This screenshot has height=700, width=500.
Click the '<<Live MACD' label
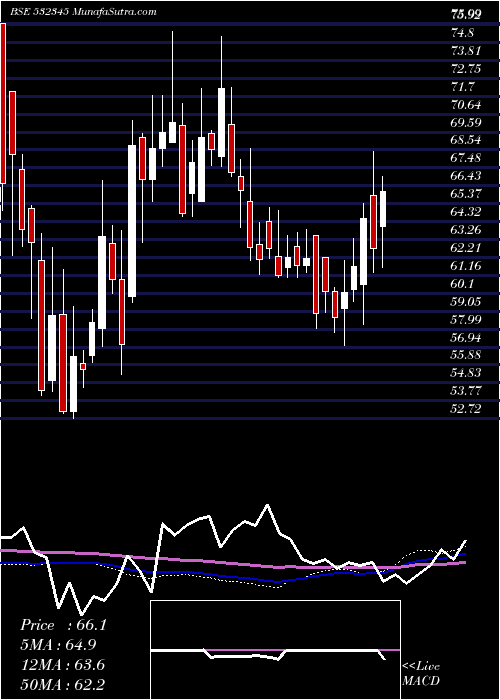click(421, 673)
